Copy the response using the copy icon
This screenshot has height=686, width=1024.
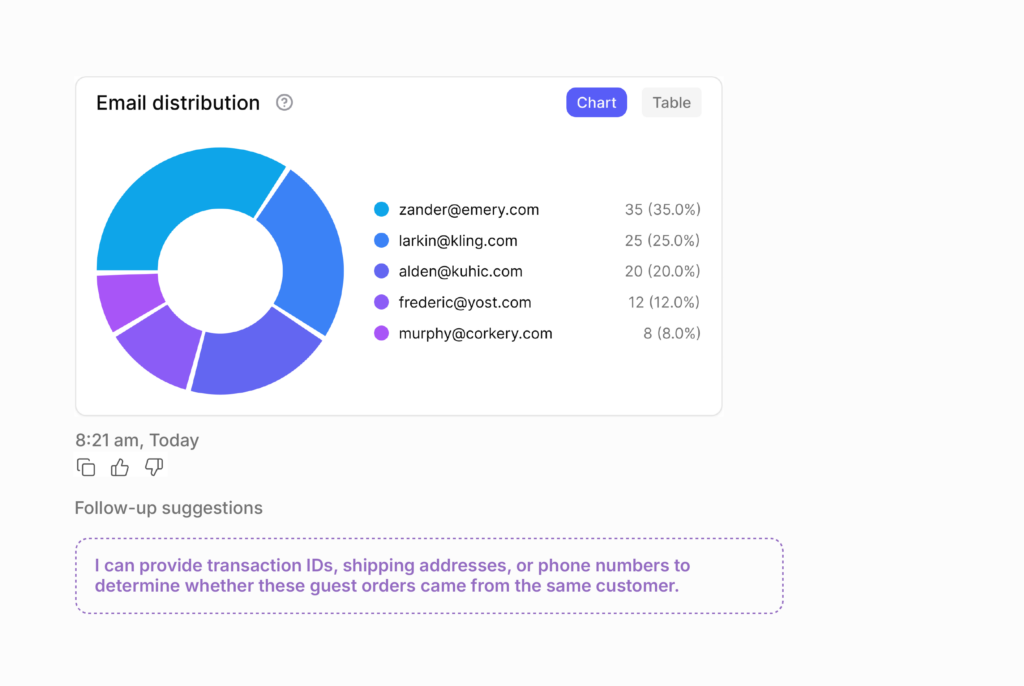click(x=86, y=467)
